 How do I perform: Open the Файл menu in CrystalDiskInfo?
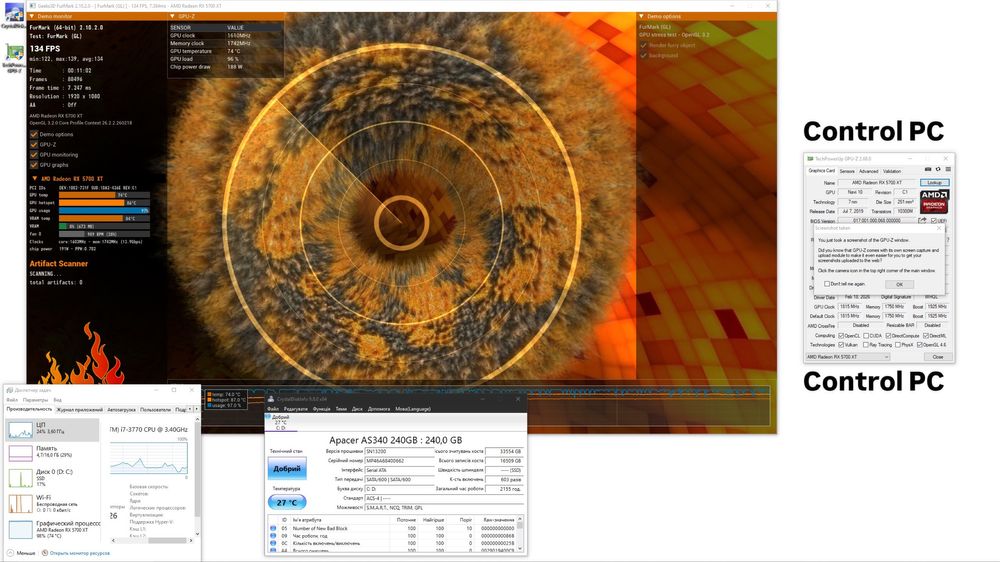coord(273,409)
